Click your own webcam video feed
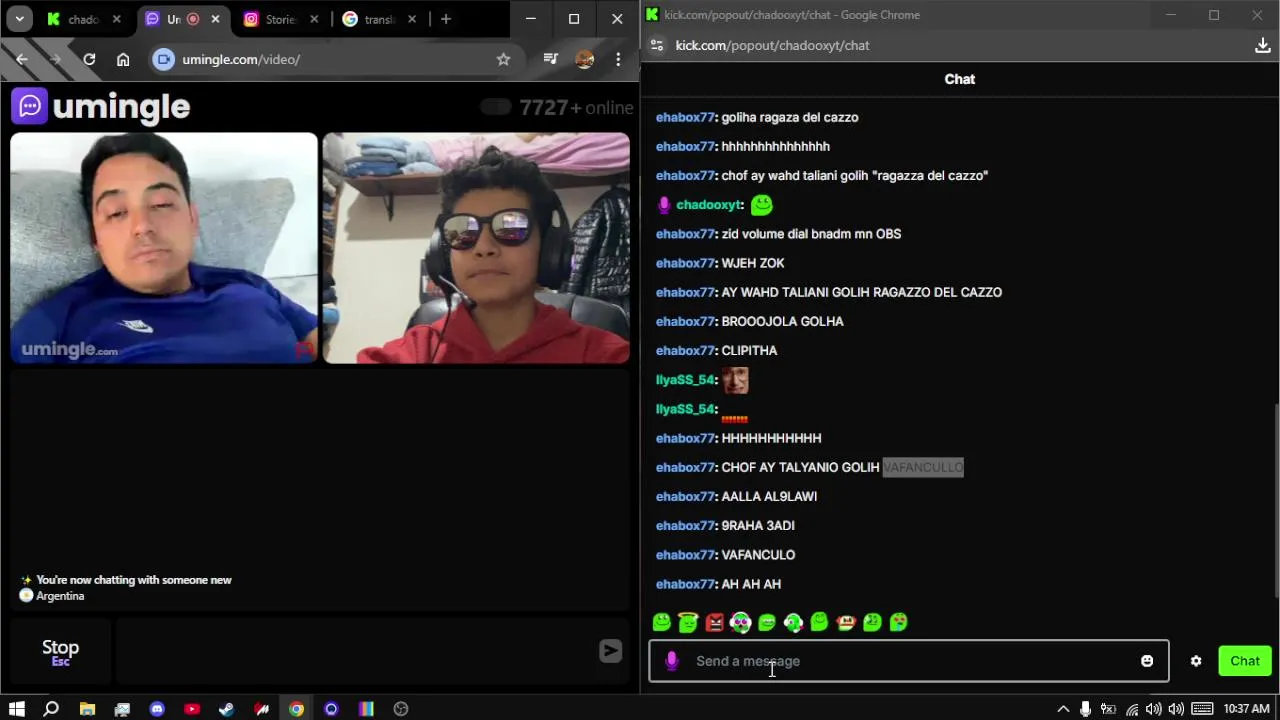The width and height of the screenshot is (1280, 720). 476,248
